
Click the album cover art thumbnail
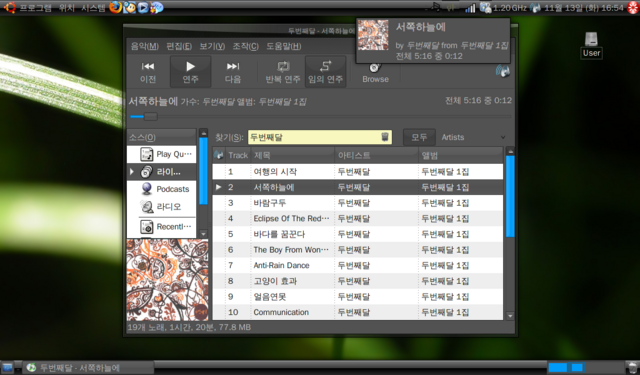point(167,280)
